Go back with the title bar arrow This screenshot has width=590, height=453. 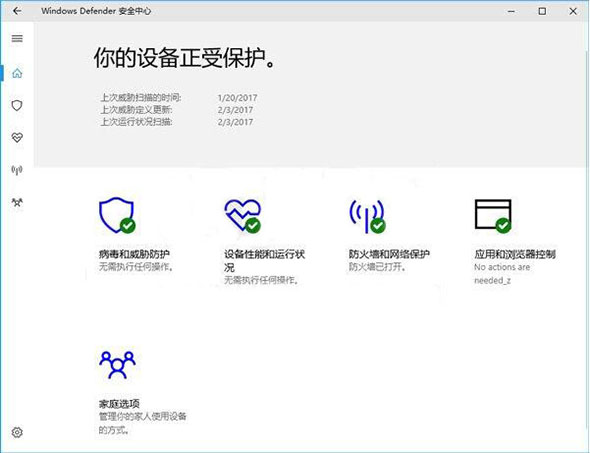17,11
